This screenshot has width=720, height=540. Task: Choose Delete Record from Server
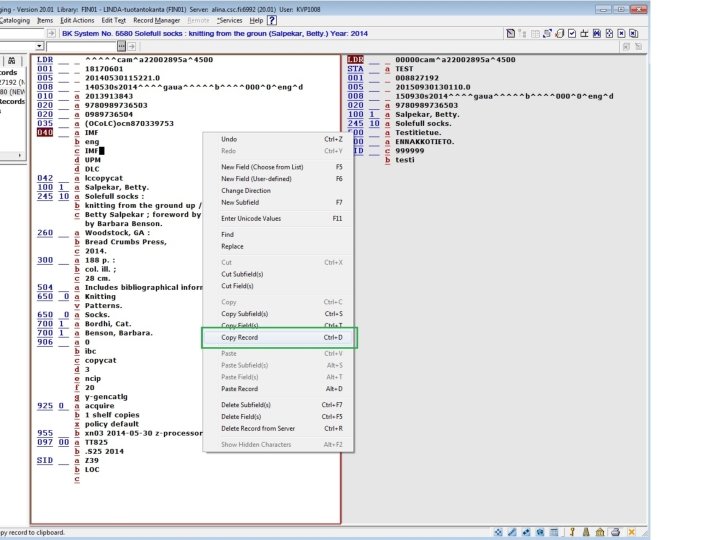[278, 428]
